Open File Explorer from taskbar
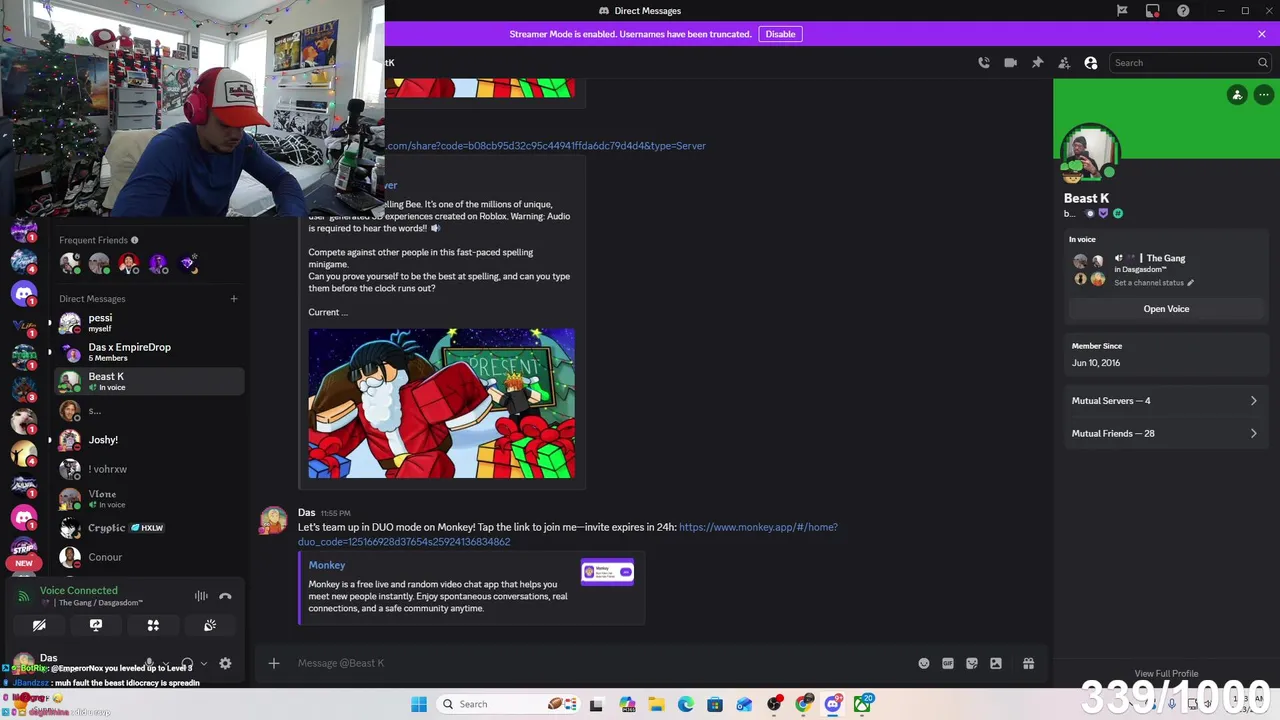The height and width of the screenshot is (720, 1280). coord(656,704)
